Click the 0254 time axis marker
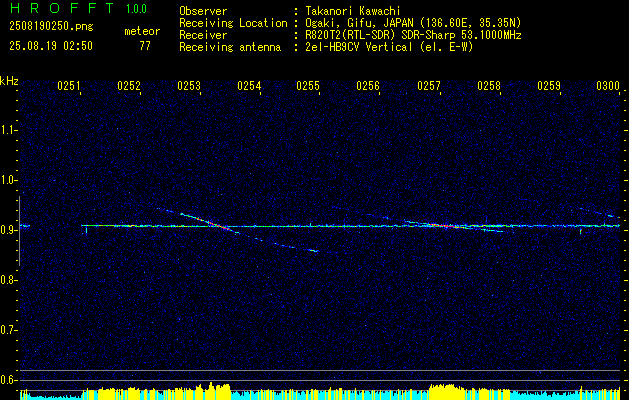 [249, 85]
